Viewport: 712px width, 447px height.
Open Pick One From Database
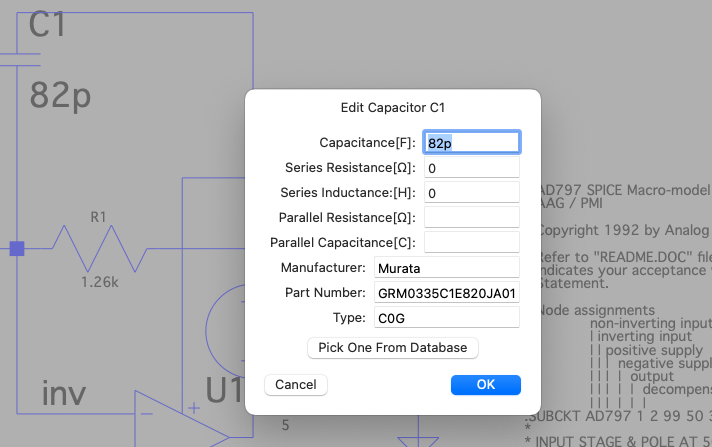[x=393, y=348]
